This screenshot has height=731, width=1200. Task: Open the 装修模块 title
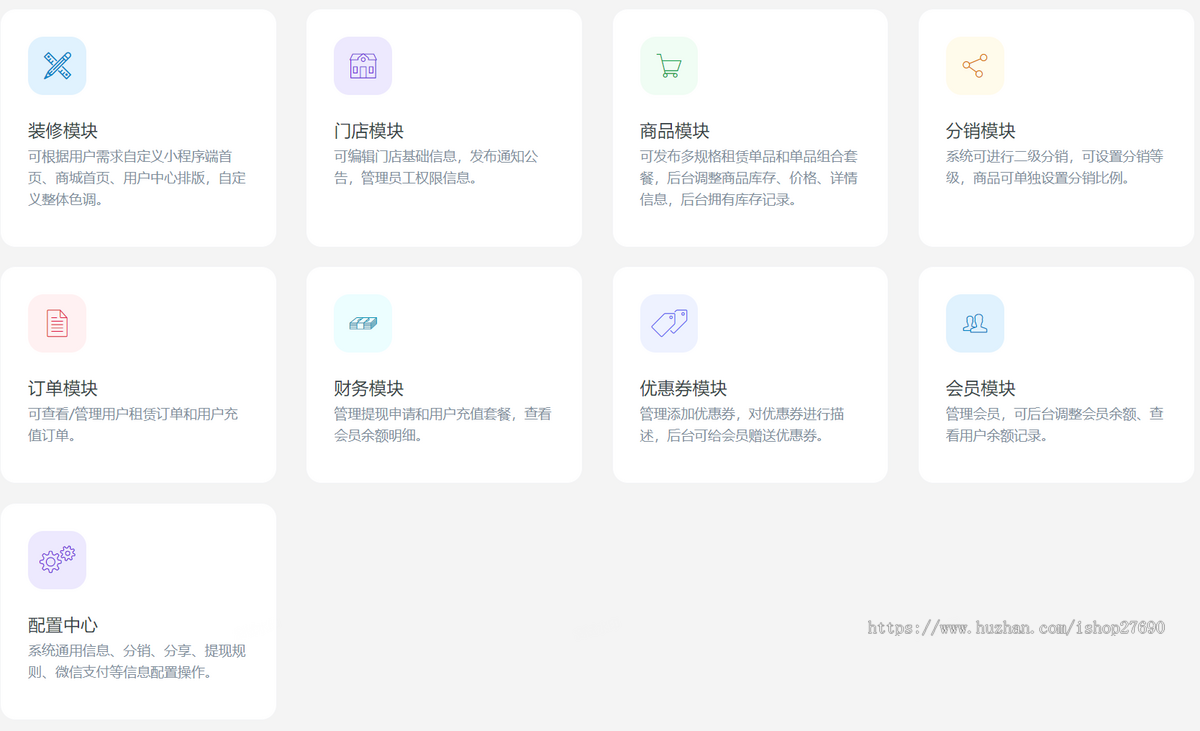point(63,131)
